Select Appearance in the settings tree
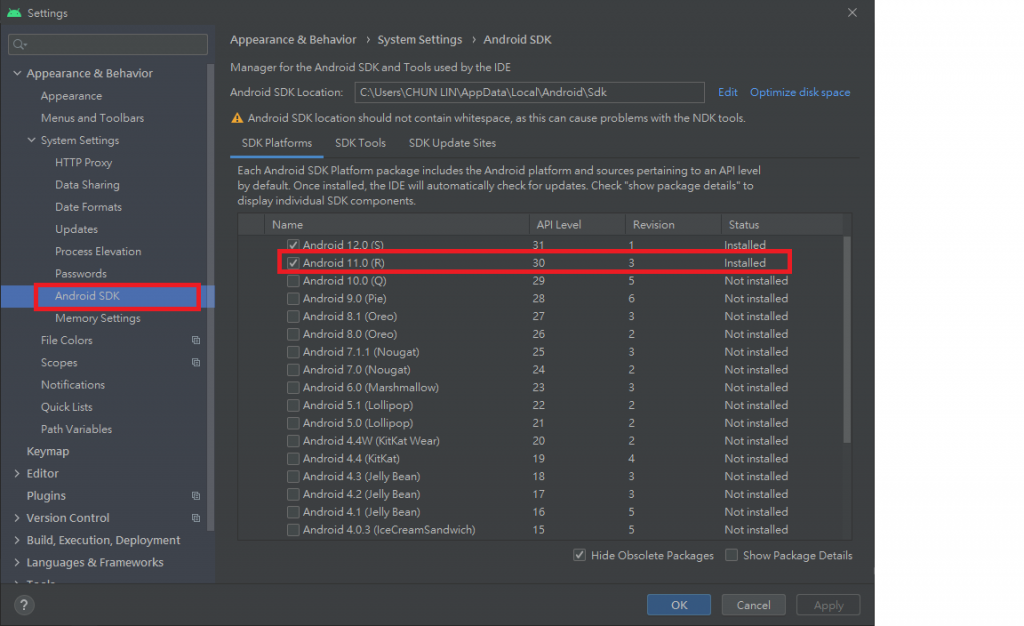 pos(71,96)
